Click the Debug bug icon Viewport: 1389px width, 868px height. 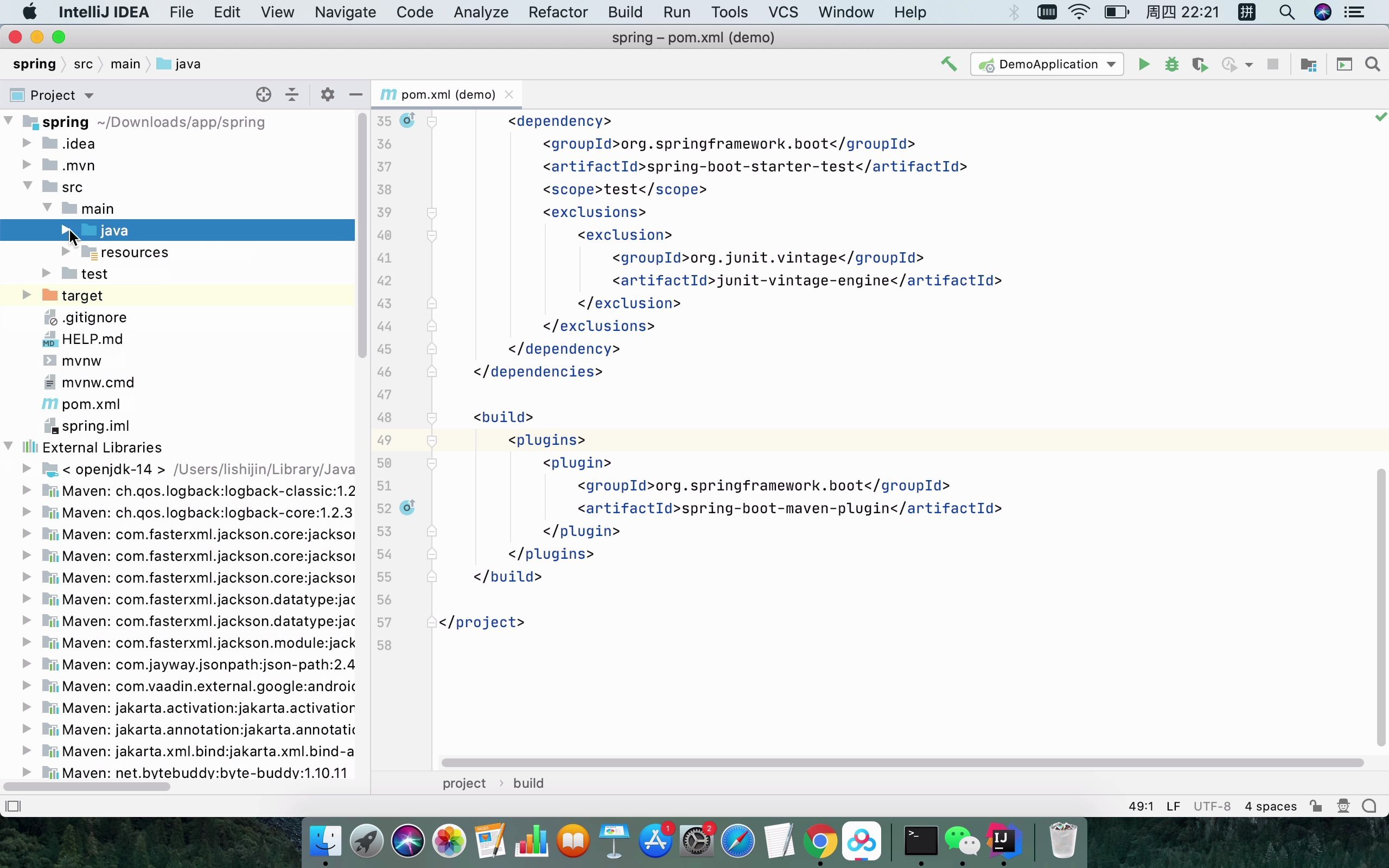(x=1171, y=65)
